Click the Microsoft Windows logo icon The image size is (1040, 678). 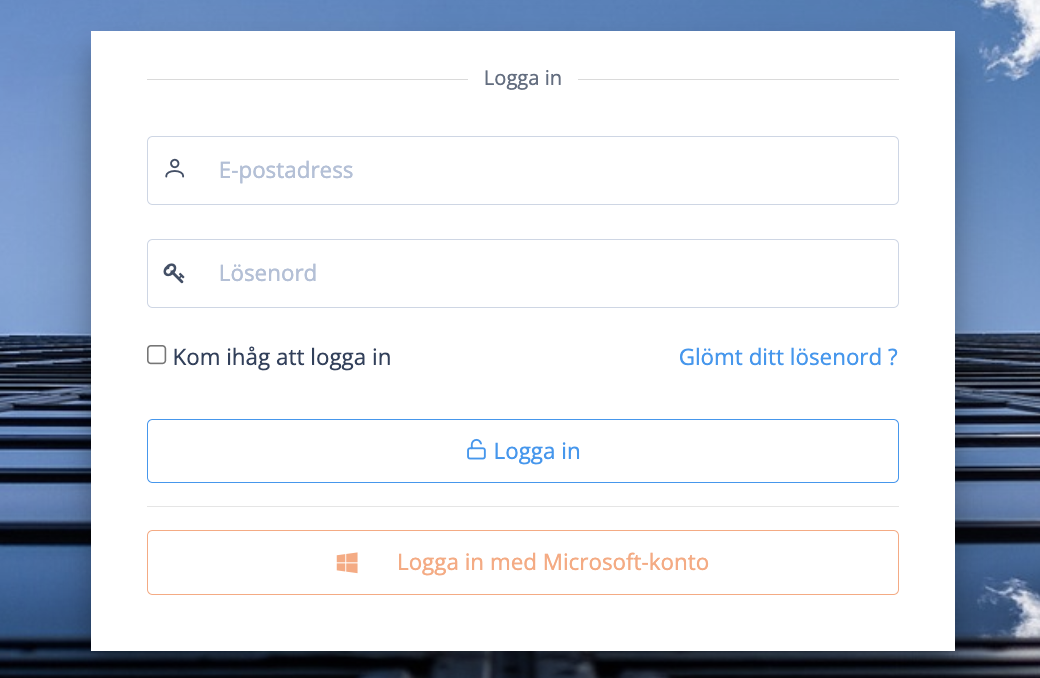tap(347, 563)
